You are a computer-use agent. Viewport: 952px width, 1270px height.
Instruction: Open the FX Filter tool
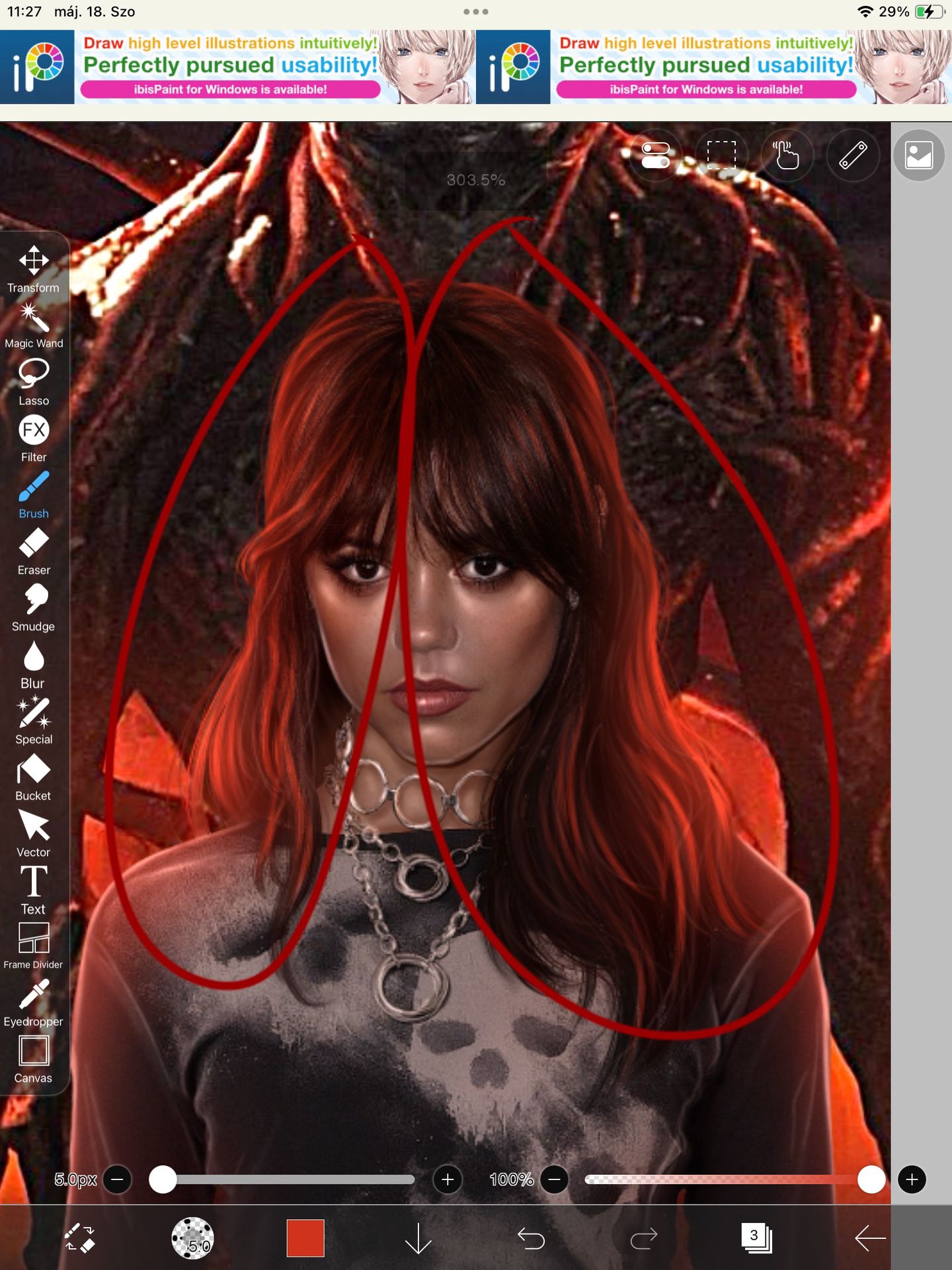tap(33, 439)
